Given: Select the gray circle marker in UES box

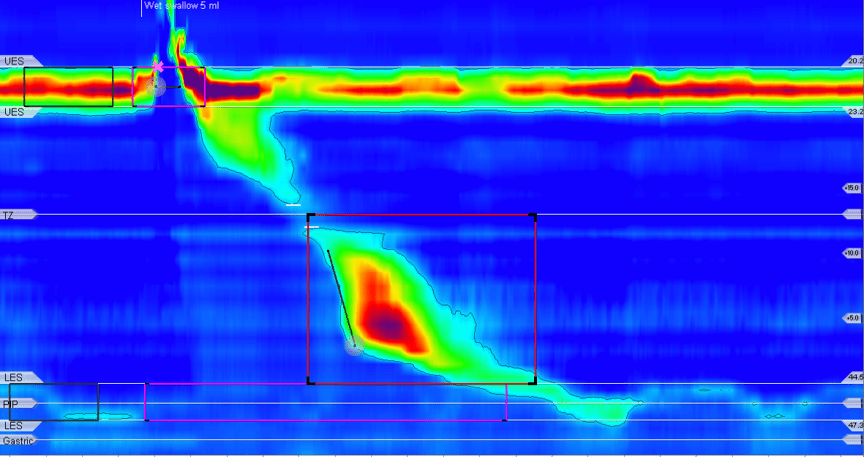Looking at the screenshot, I should click(x=154, y=87).
